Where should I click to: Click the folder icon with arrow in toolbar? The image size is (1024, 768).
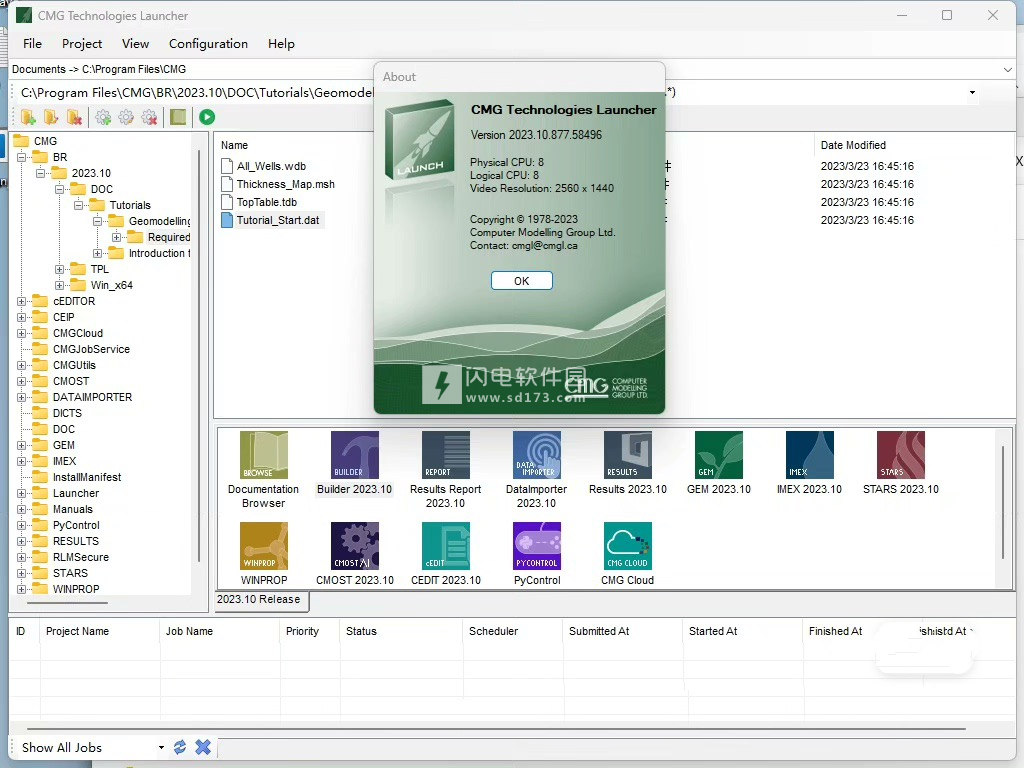[x=51, y=118]
